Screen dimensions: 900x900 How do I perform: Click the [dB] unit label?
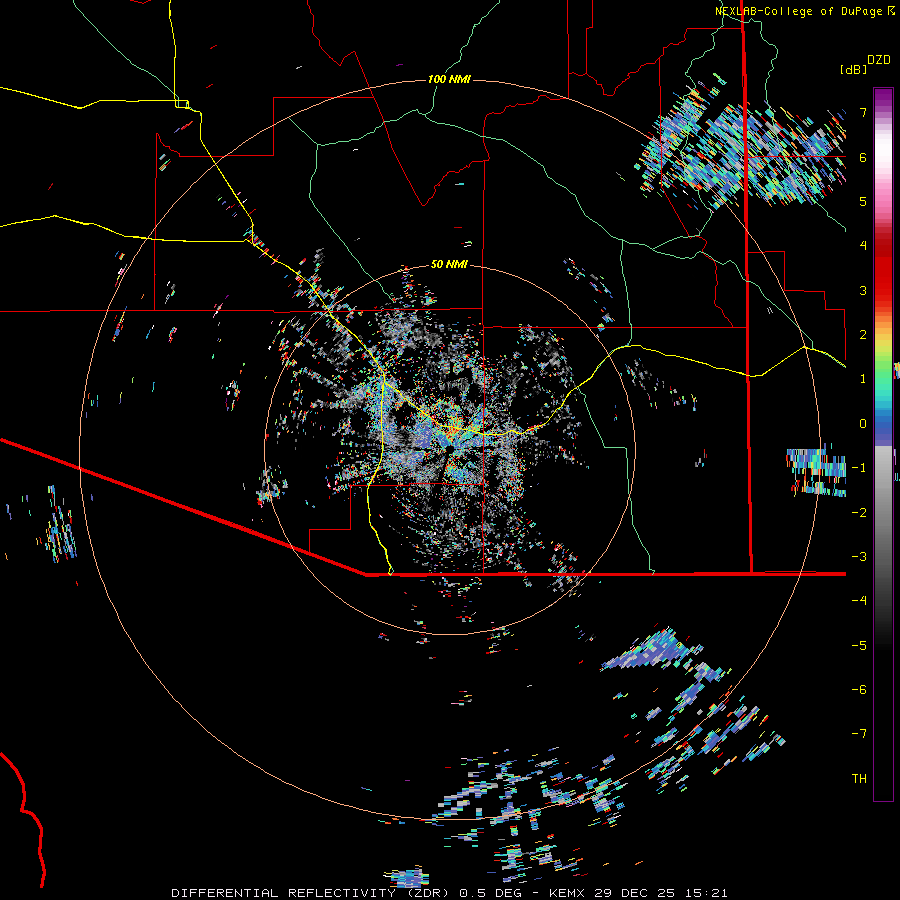[x=853, y=69]
